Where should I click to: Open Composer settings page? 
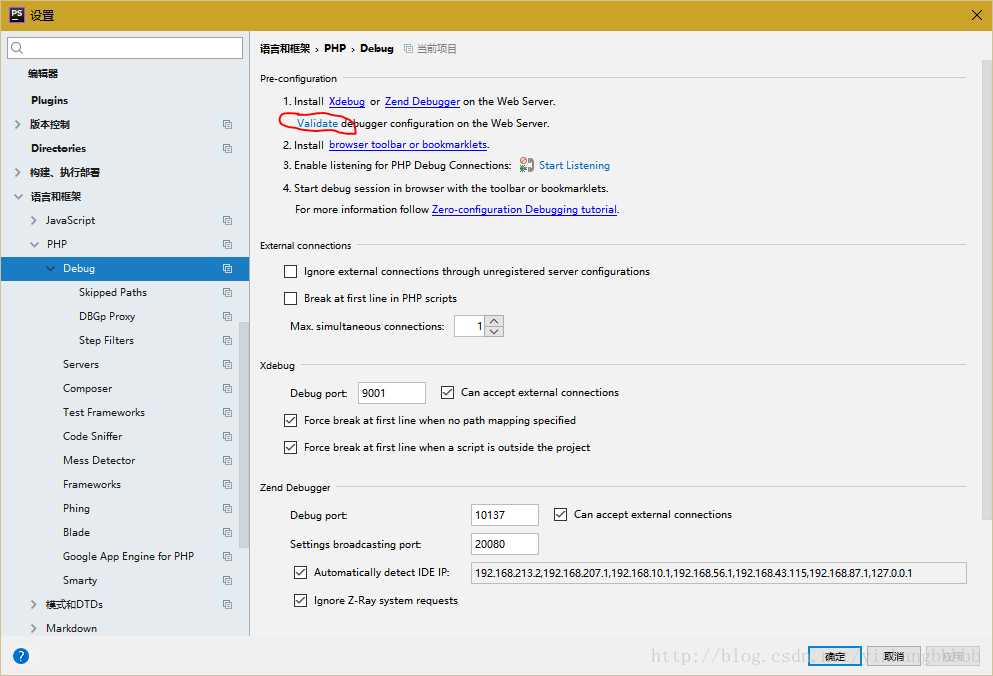point(87,388)
